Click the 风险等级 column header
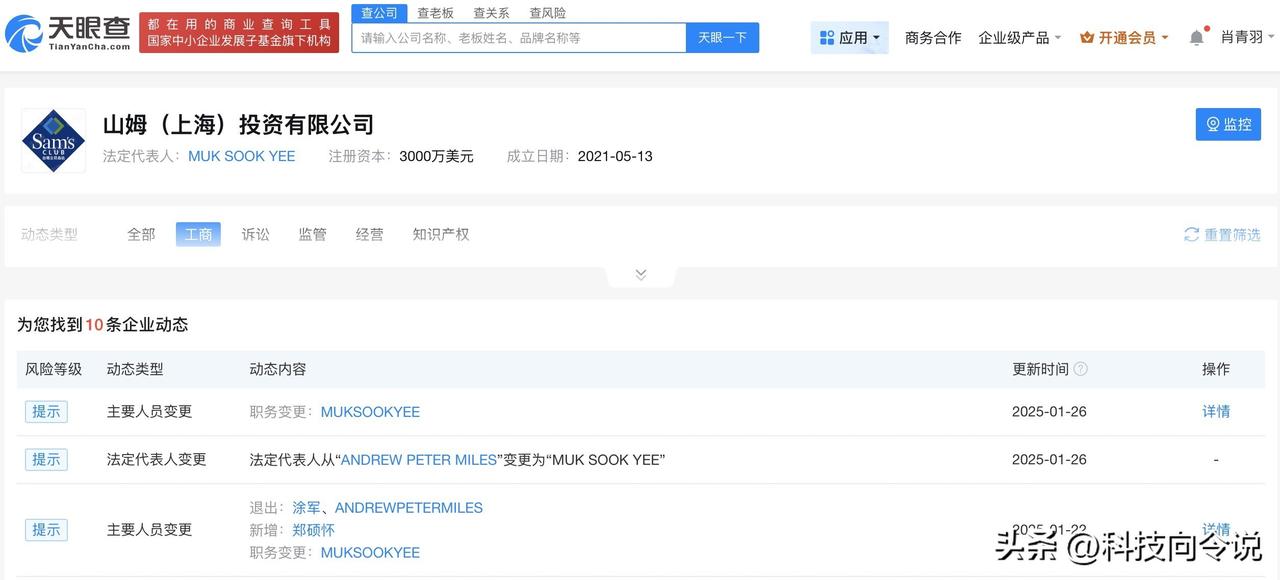Viewport: 1280px width, 580px height. 53,369
